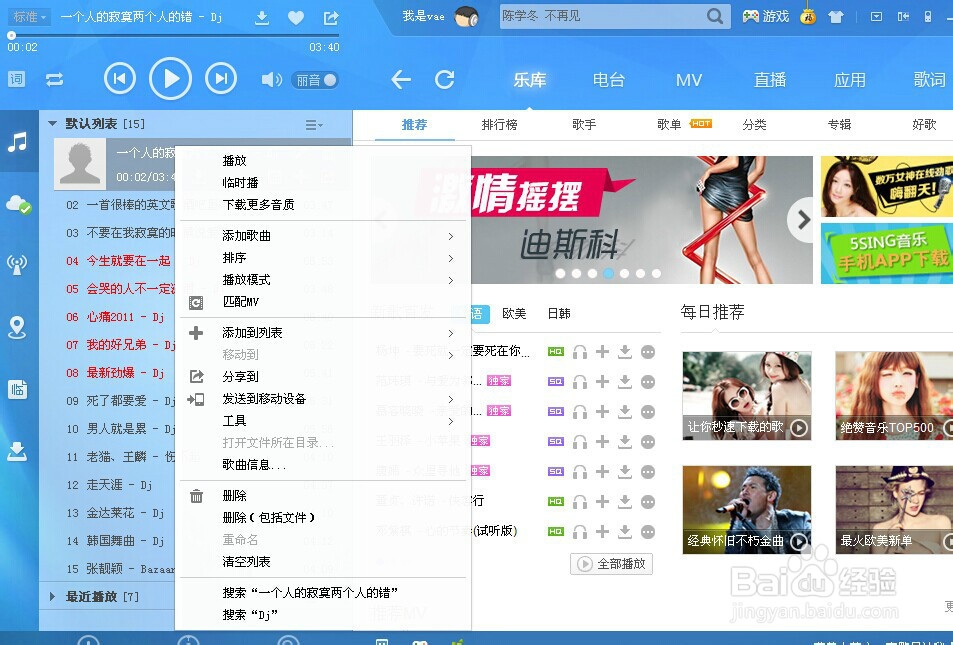Expand the 发送到移动设备 submenu
Viewport: 953px width, 645px height.
pos(323,399)
